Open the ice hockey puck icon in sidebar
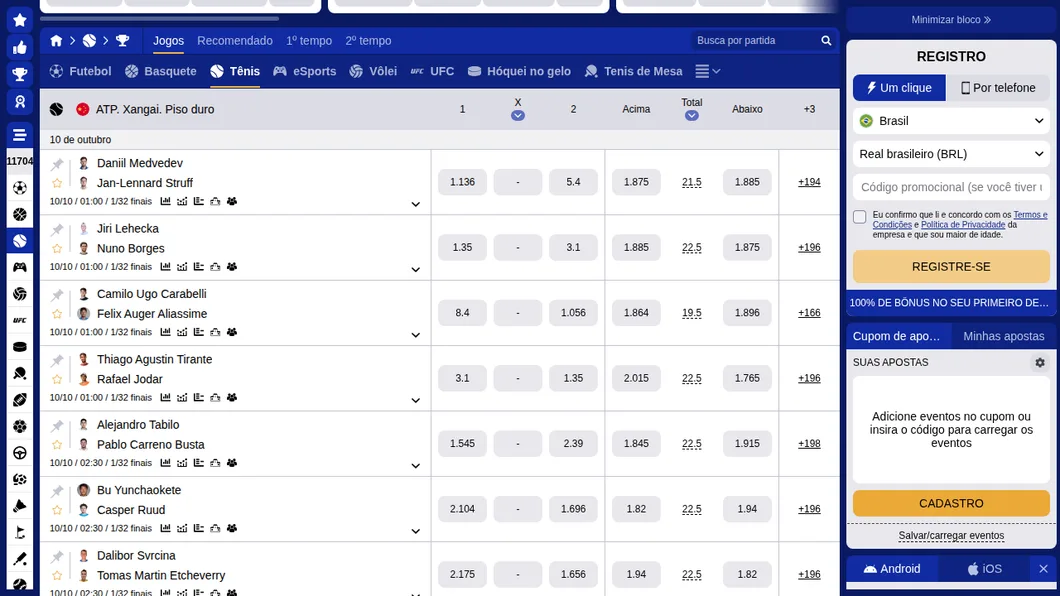1060x596 pixels. point(20,347)
